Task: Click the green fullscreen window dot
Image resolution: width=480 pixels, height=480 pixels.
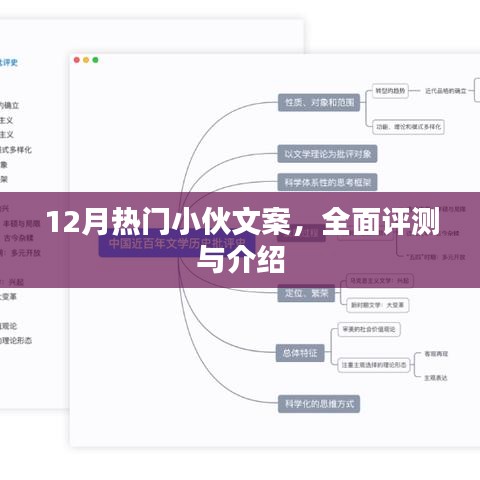Action: 95,60
